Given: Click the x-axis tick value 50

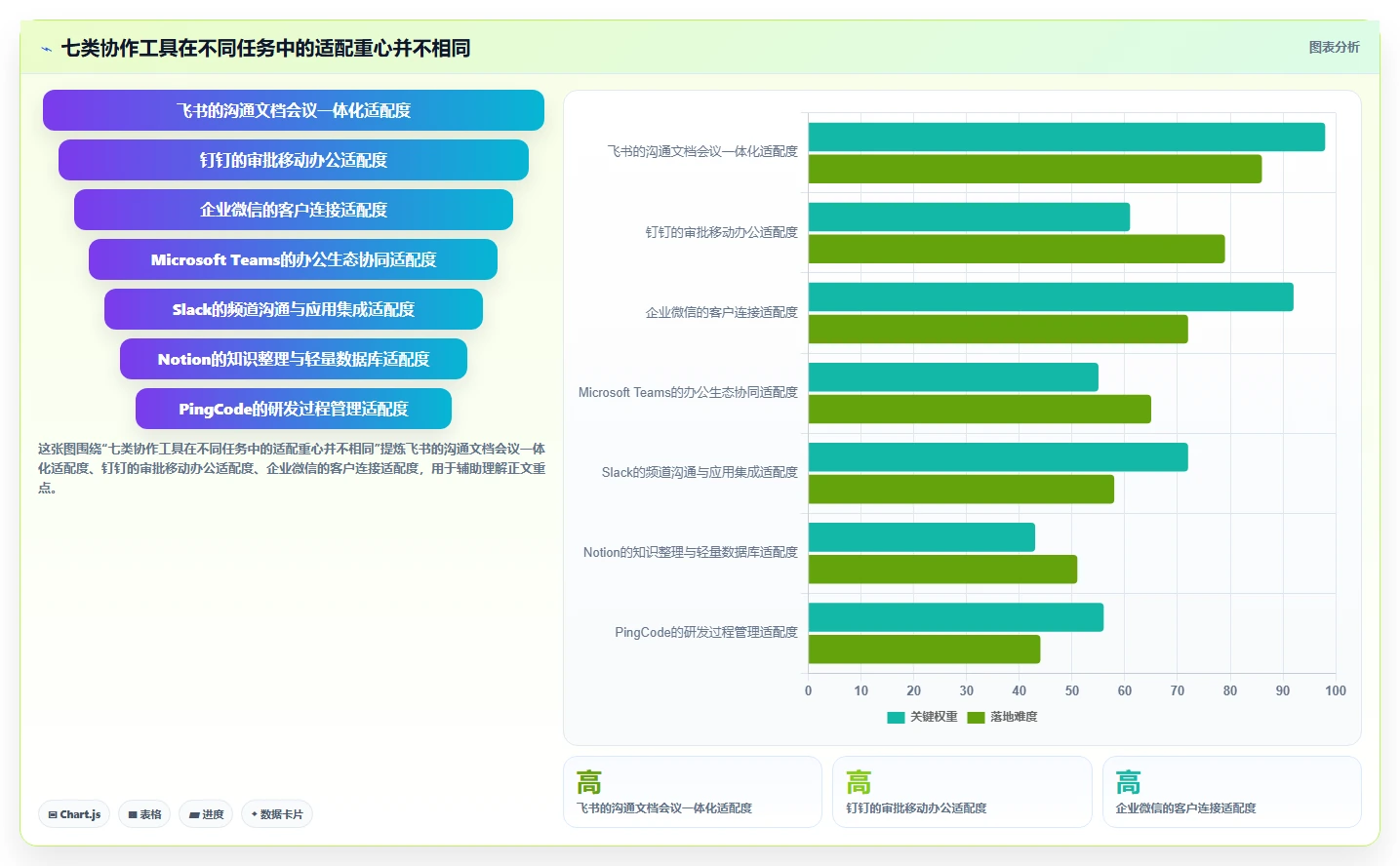Looking at the screenshot, I should point(1072,690).
